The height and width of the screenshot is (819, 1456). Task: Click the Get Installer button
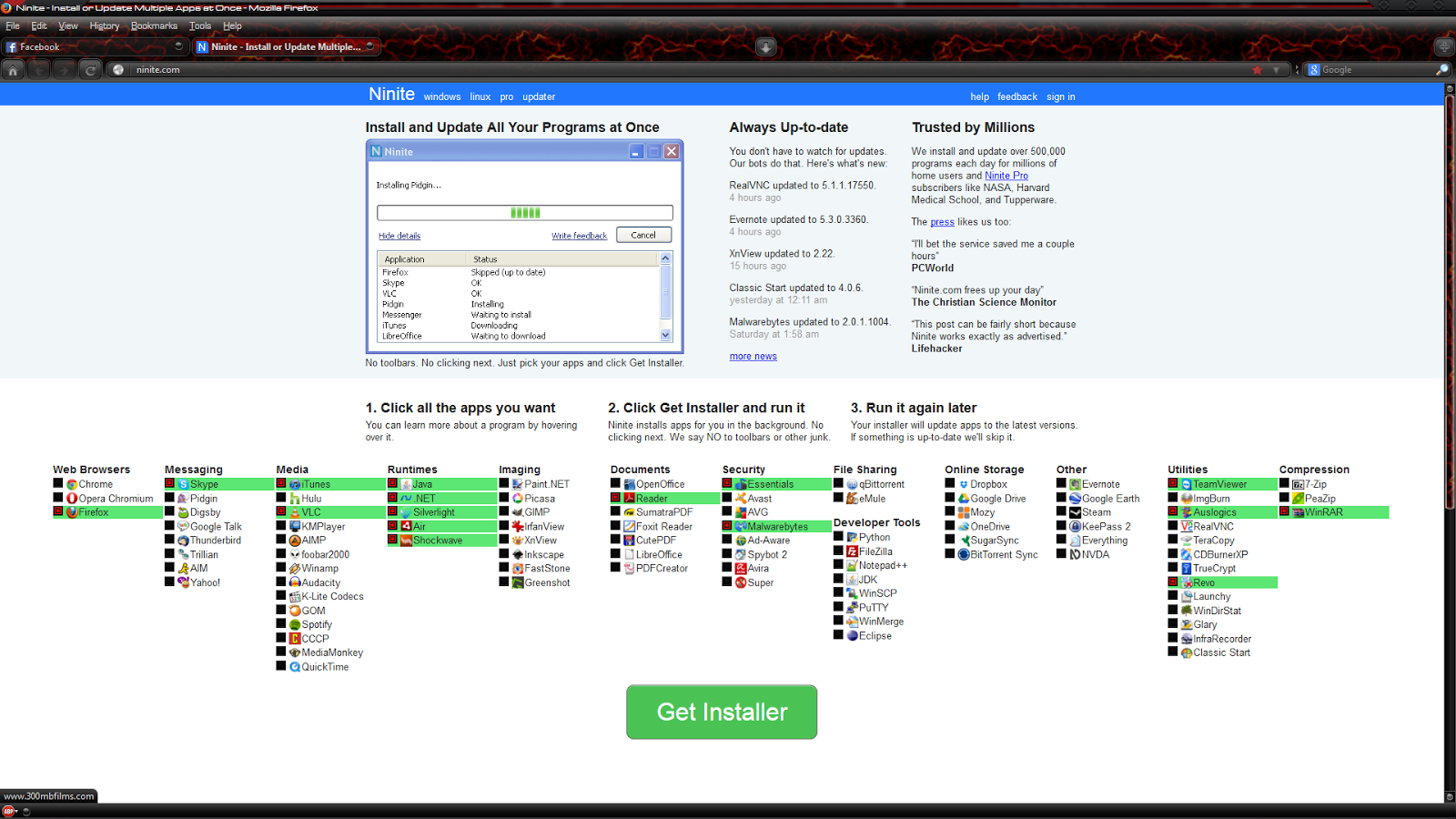coord(722,712)
